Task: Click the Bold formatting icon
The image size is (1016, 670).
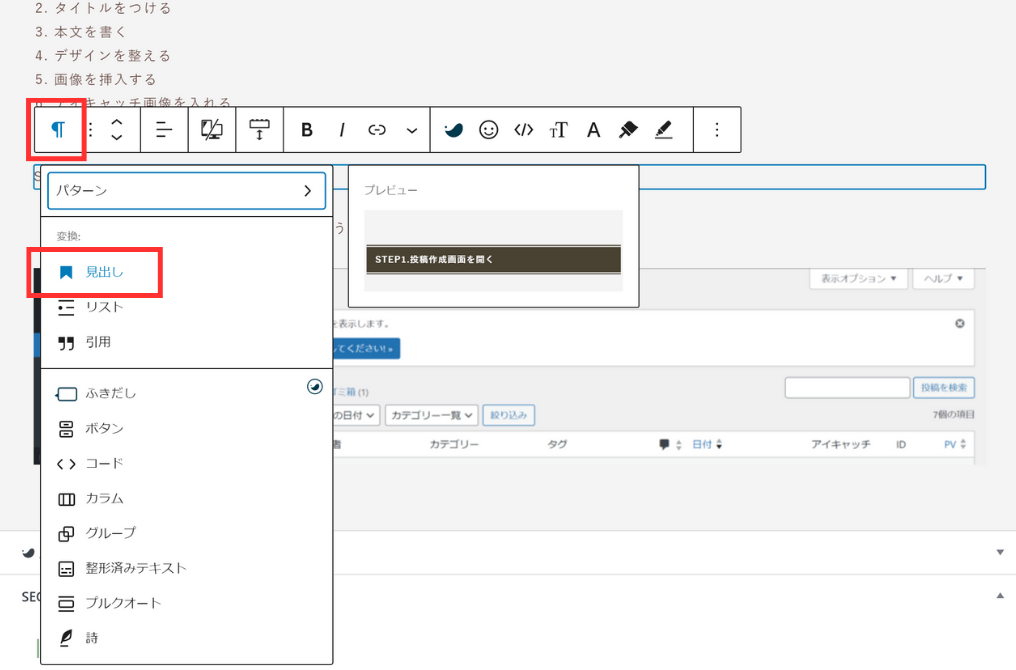Action: [307, 130]
